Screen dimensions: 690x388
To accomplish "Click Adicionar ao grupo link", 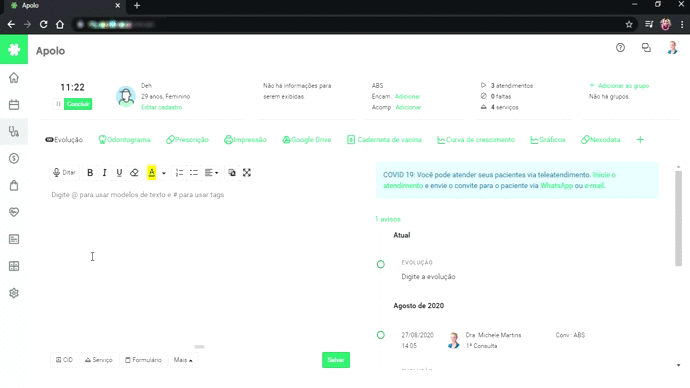I will click(x=620, y=86).
